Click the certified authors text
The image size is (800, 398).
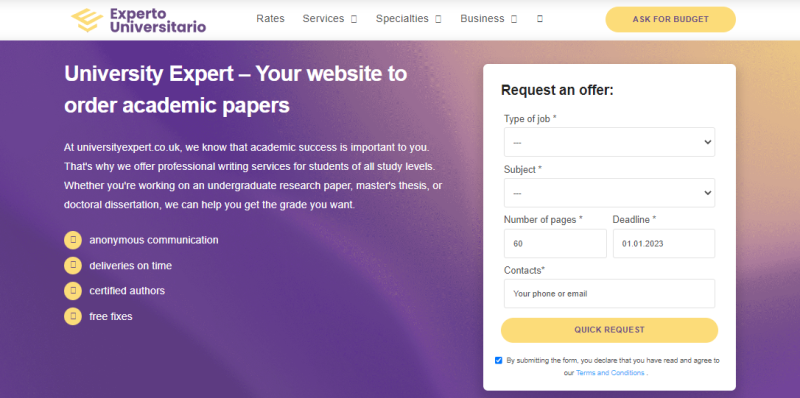click(127, 291)
